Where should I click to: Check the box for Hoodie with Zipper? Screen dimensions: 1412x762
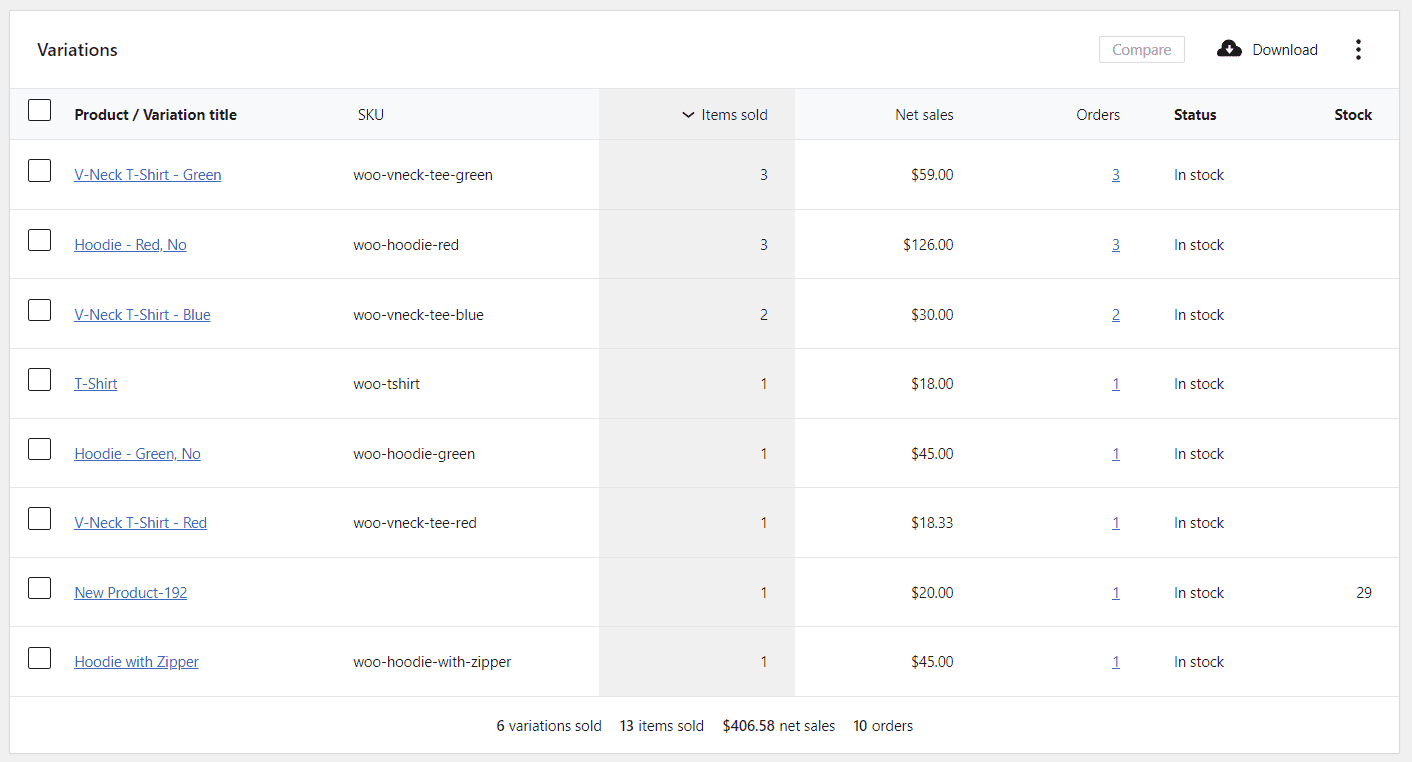39,658
